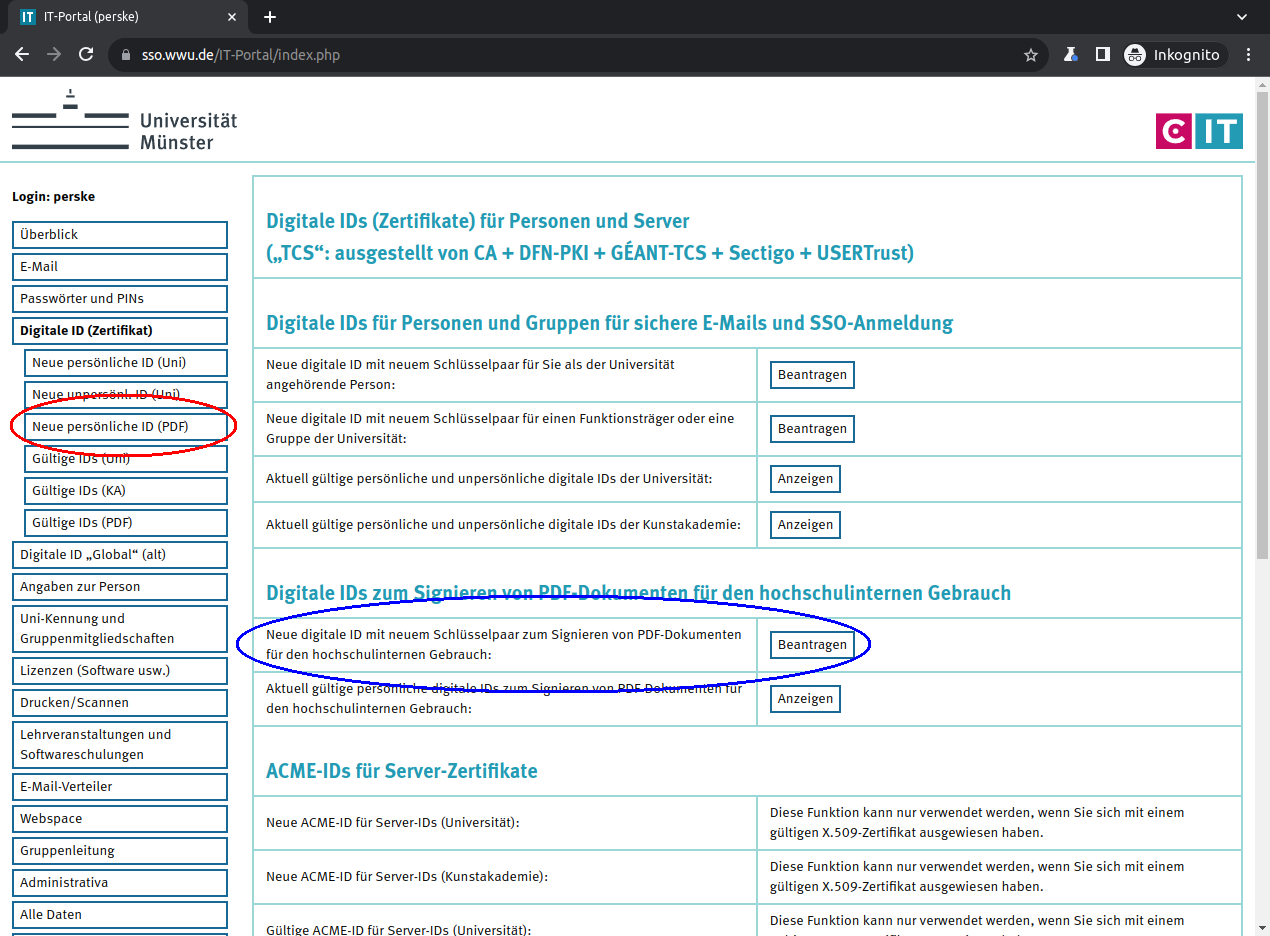This screenshot has height=936, width=1270.
Task: Click the browser back arrow
Action: (x=22, y=55)
